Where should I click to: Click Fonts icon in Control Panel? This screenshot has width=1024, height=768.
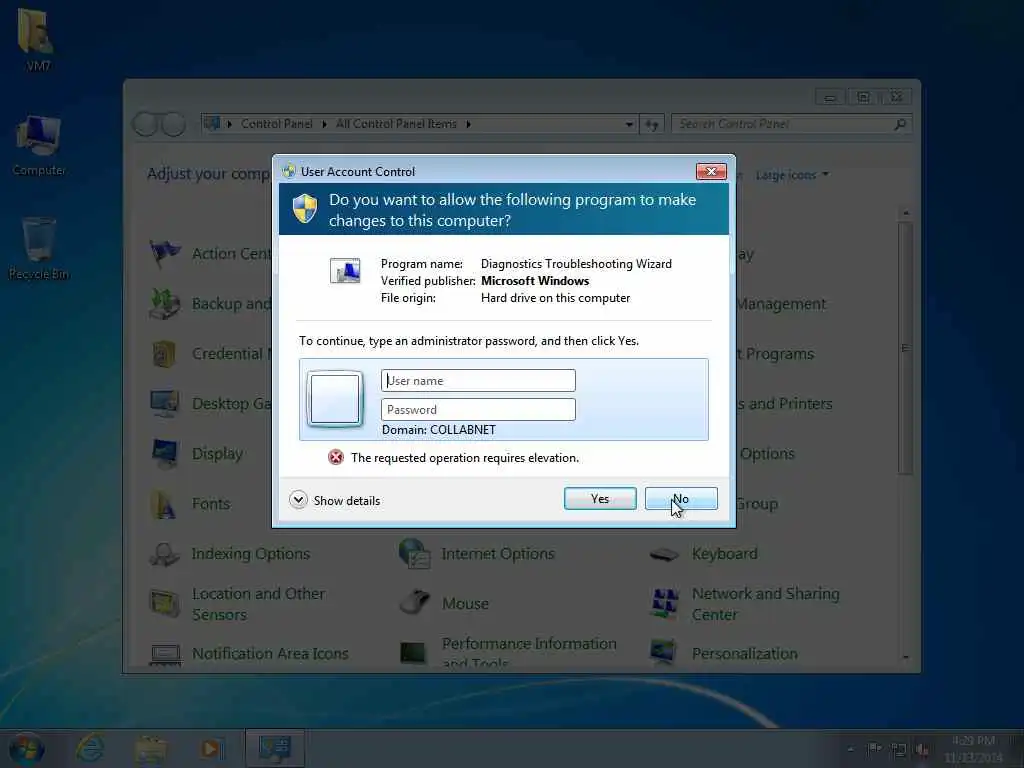164,504
